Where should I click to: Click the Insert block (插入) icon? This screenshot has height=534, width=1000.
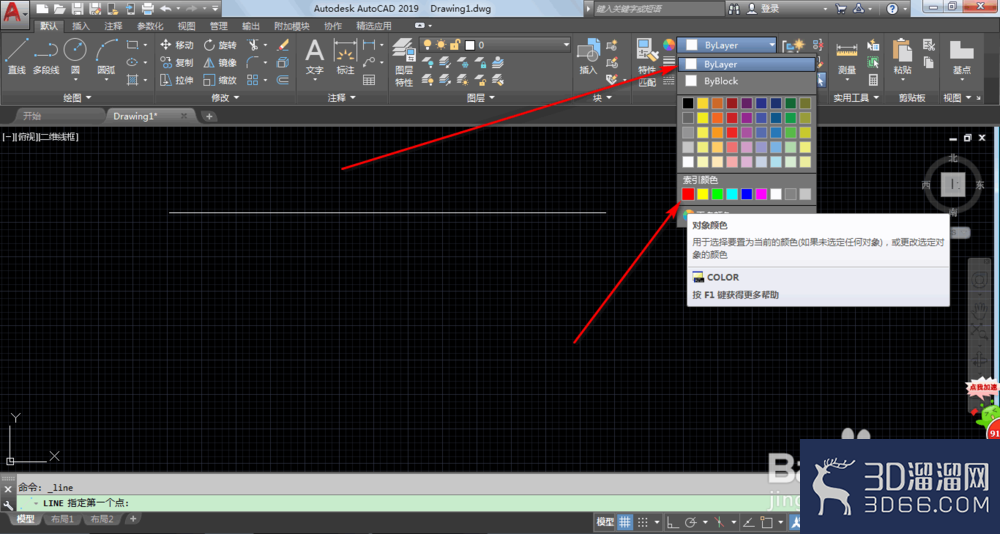(588, 57)
